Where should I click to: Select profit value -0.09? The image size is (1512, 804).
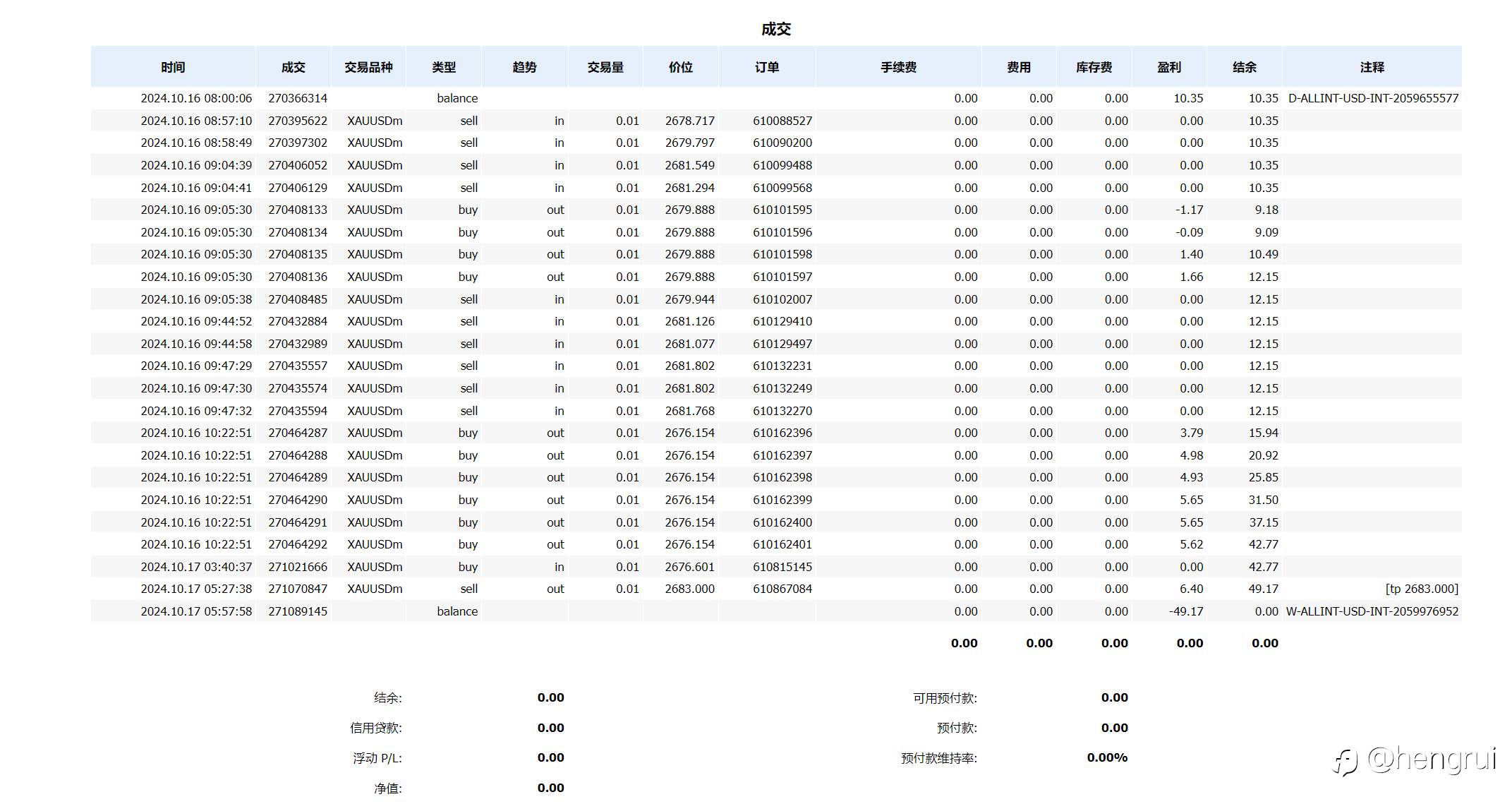1190,232
